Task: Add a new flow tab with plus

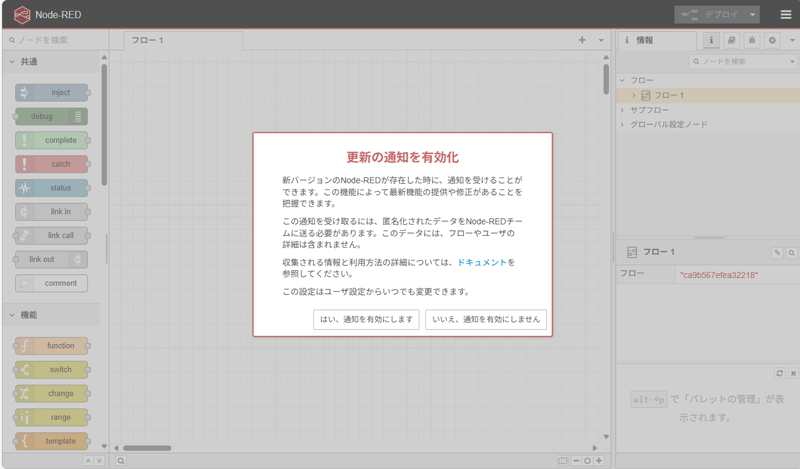Action: click(x=582, y=40)
